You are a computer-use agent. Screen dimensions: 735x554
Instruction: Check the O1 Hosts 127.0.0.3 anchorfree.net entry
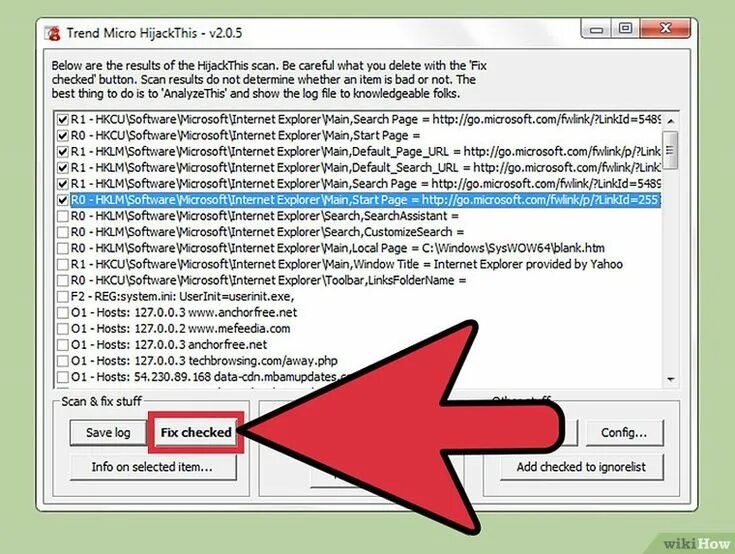point(62,345)
